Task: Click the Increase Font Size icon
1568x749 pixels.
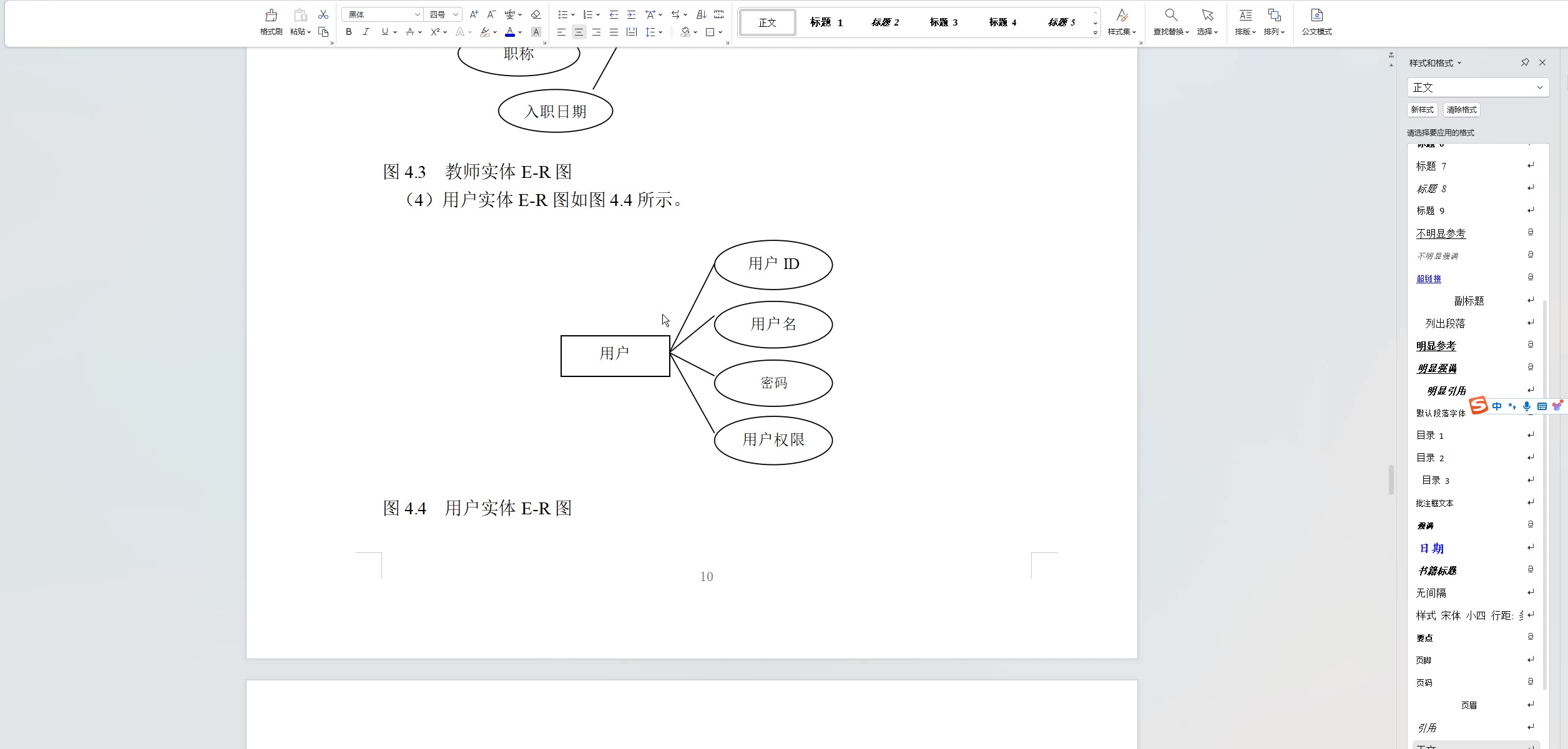Action: tap(474, 14)
